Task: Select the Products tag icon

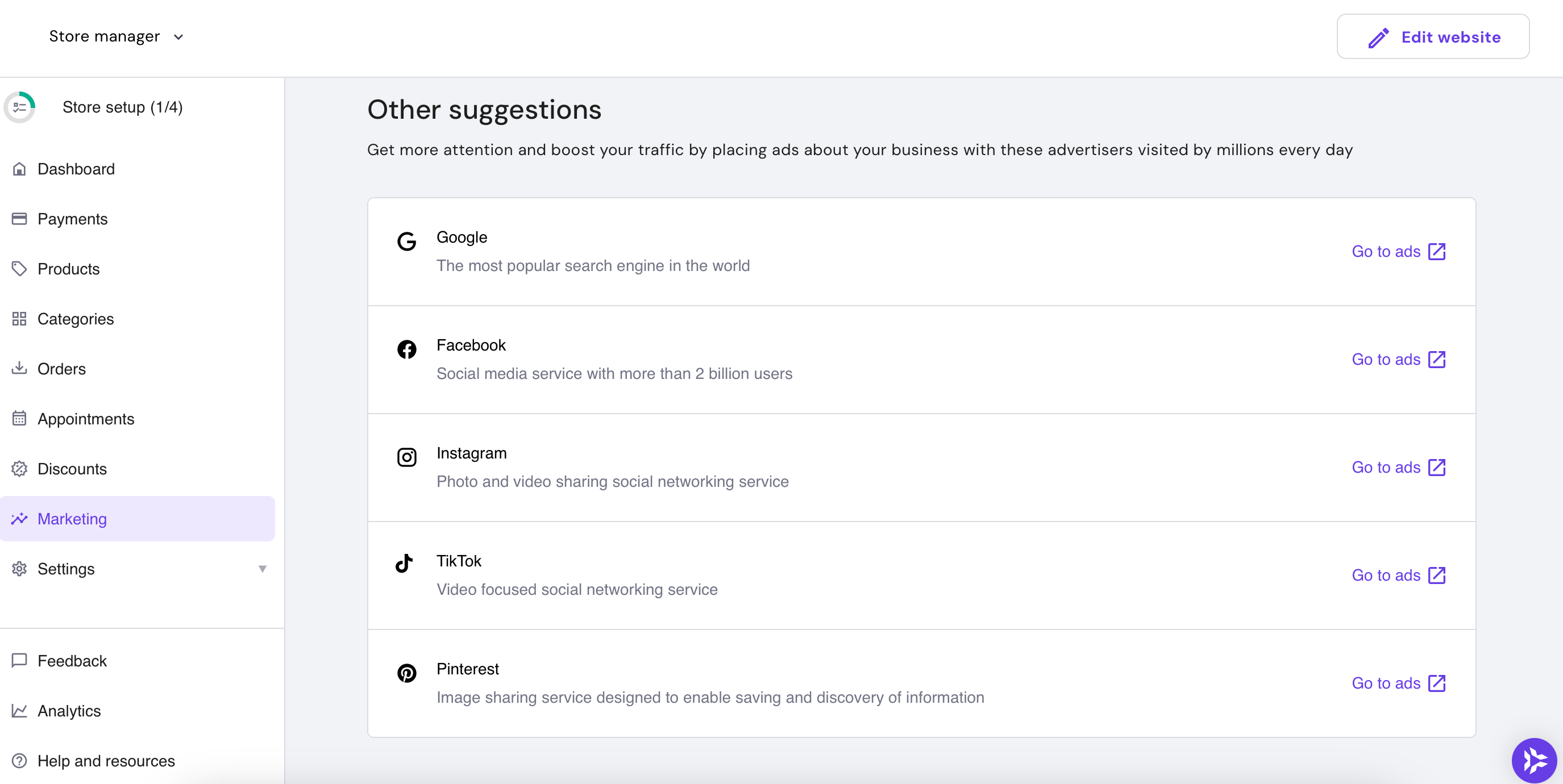Action: point(19,269)
